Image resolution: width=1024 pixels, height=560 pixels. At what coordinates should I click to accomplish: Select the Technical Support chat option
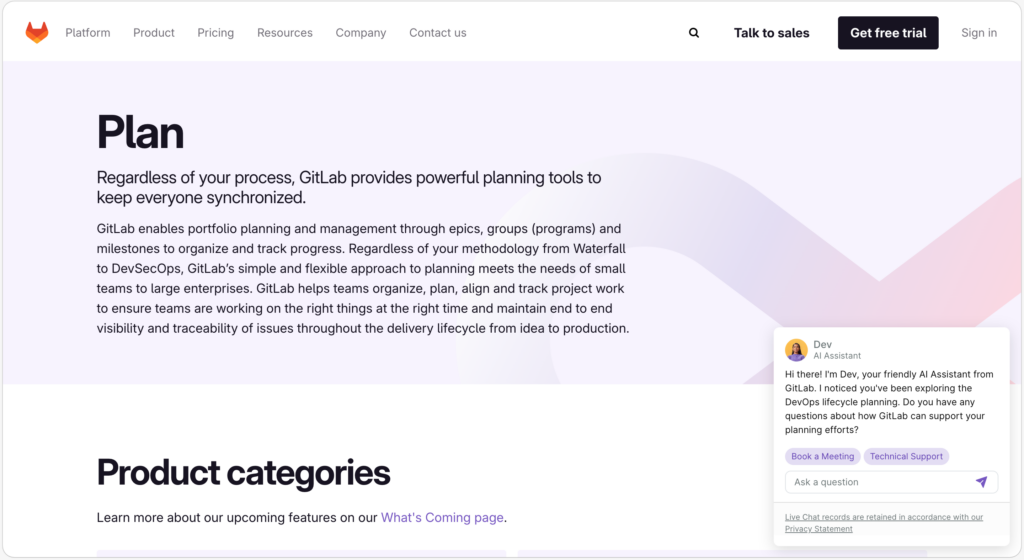click(x=906, y=456)
